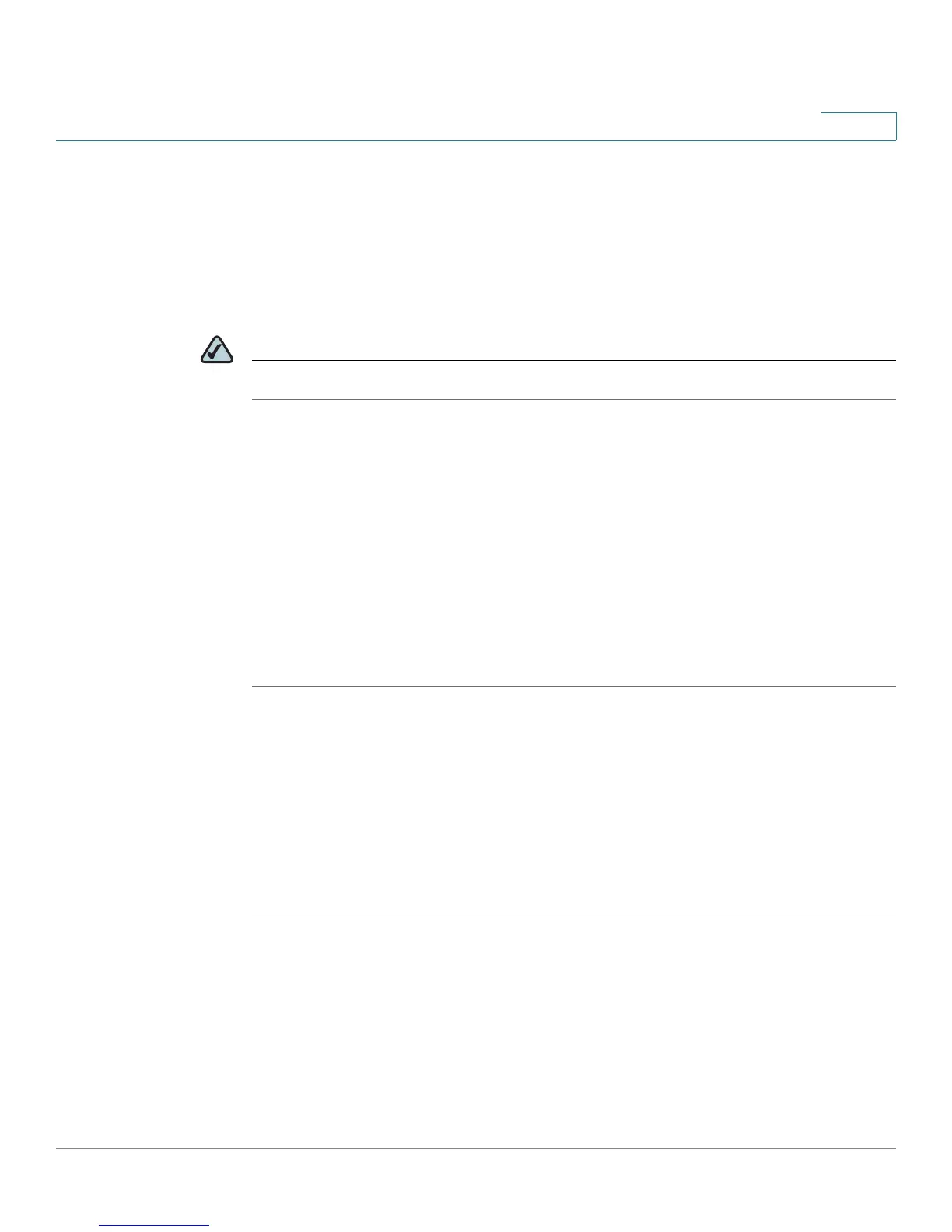The width and height of the screenshot is (952, 1232).
Task: Click the gray rule beneath the note area
Action: (574, 400)
